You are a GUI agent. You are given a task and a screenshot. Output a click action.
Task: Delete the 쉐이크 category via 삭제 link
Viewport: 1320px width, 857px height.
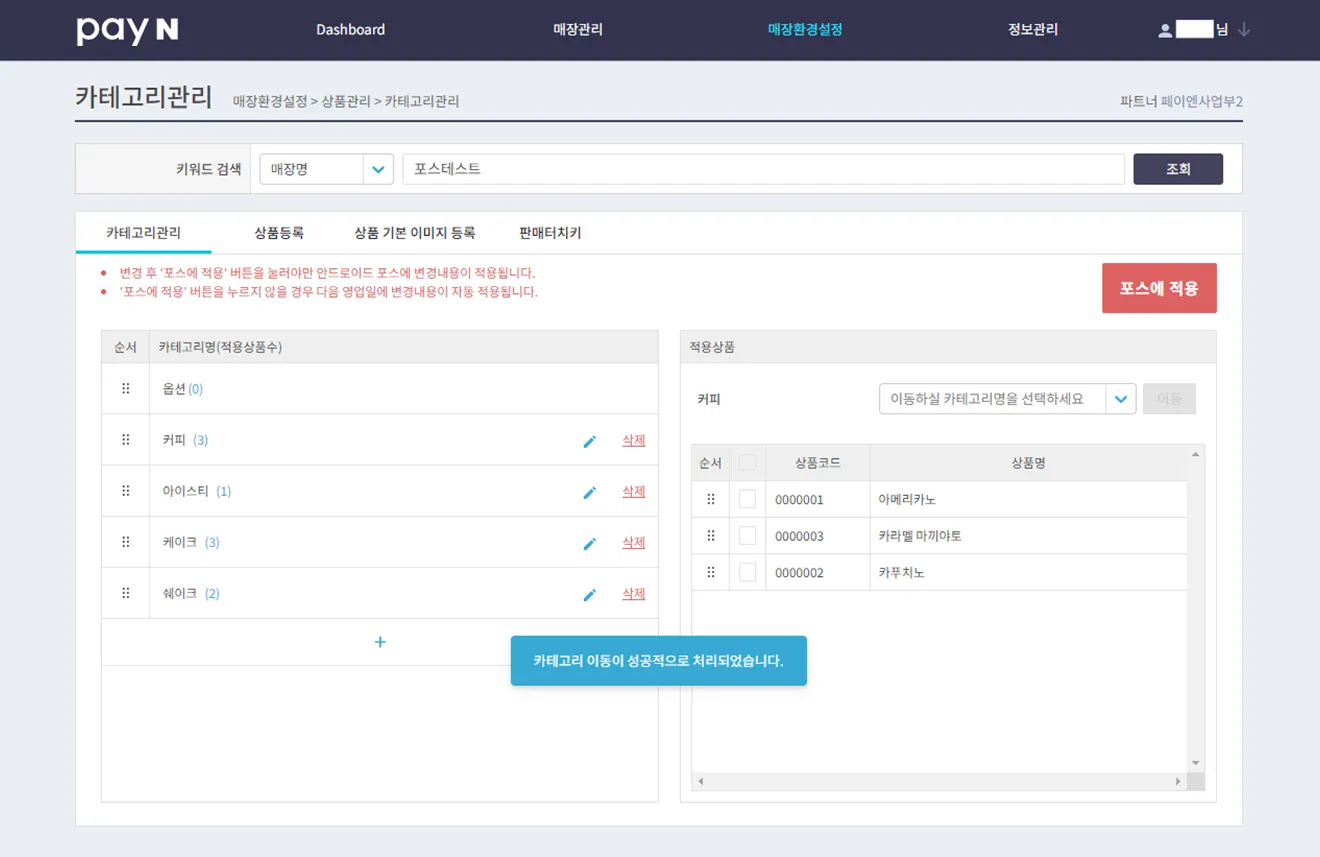pos(634,593)
